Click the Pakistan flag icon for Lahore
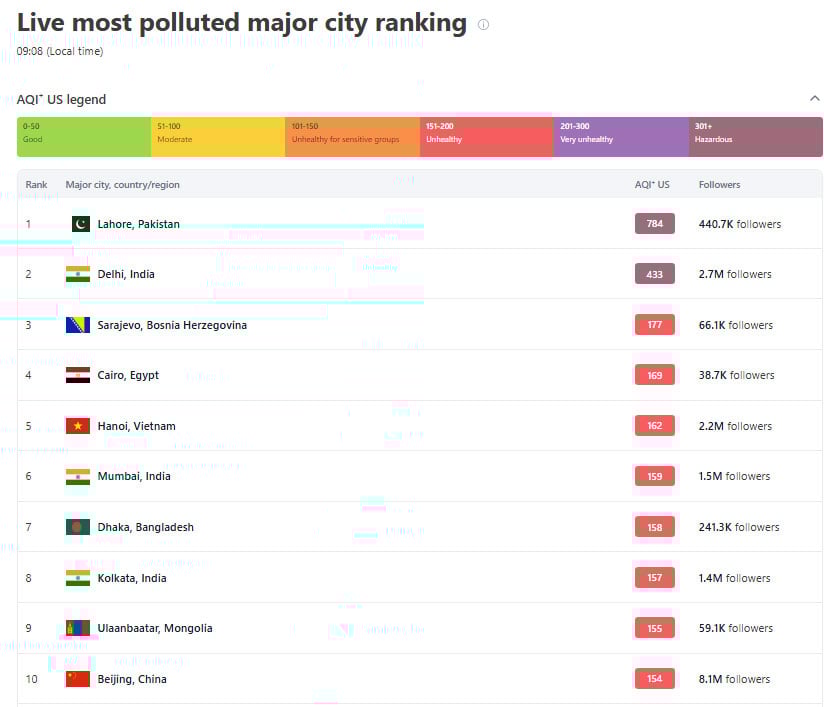Image resolution: width=834 pixels, height=707 pixels. 81,224
